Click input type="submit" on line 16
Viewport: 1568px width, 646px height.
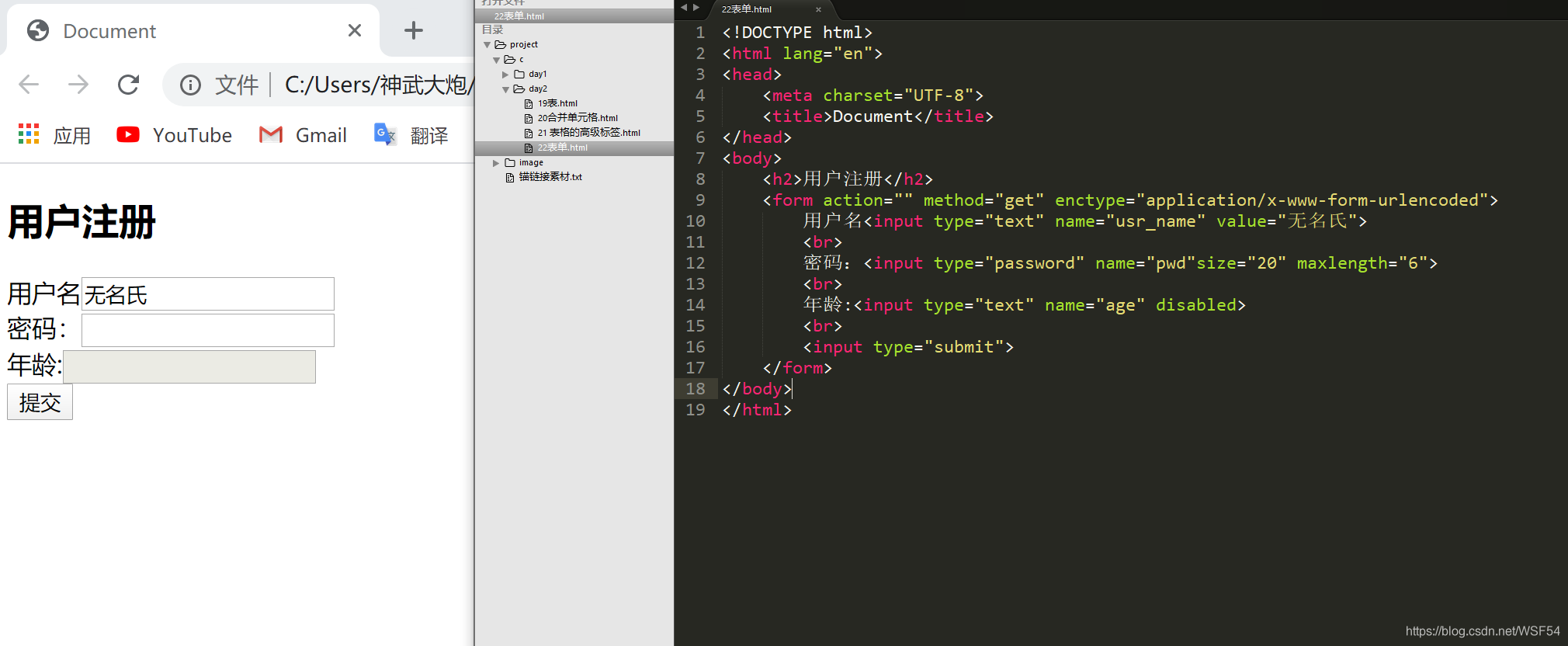(x=908, y=347)
